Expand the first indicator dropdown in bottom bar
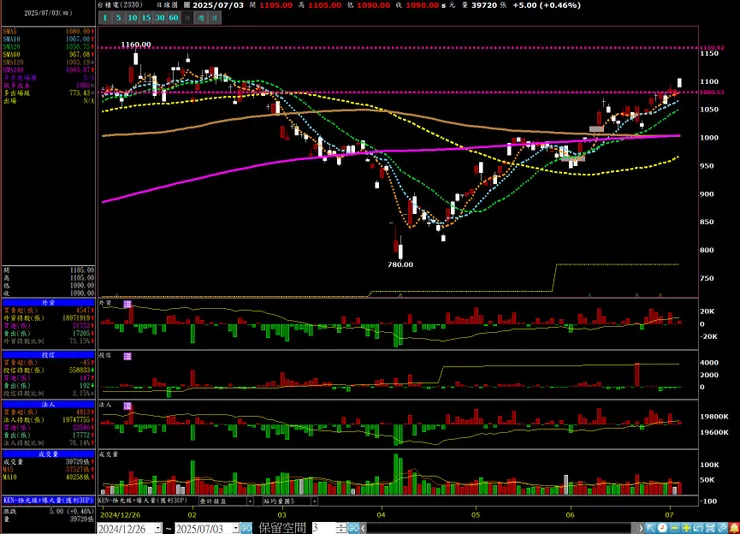This screenshot has height=534, width=740. click(x=250, y=501)
